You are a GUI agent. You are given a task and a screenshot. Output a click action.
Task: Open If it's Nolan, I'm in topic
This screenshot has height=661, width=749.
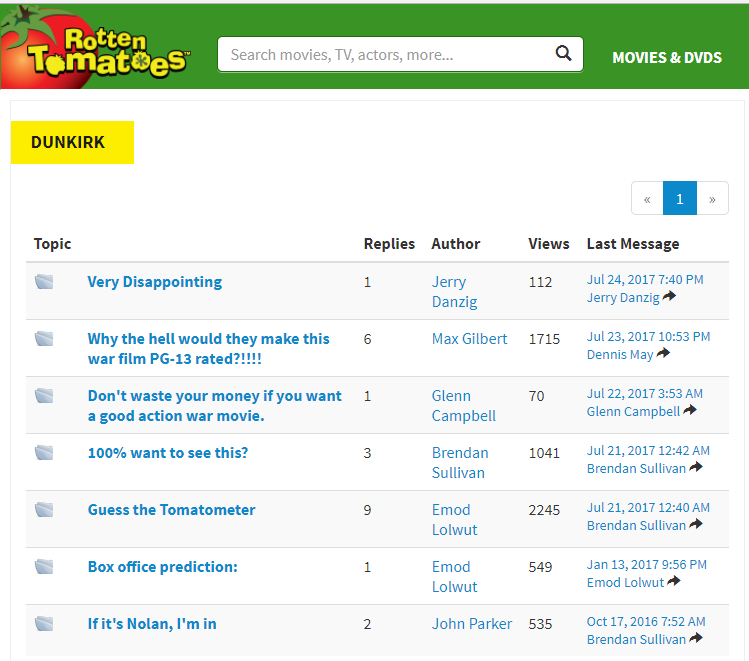152,624
